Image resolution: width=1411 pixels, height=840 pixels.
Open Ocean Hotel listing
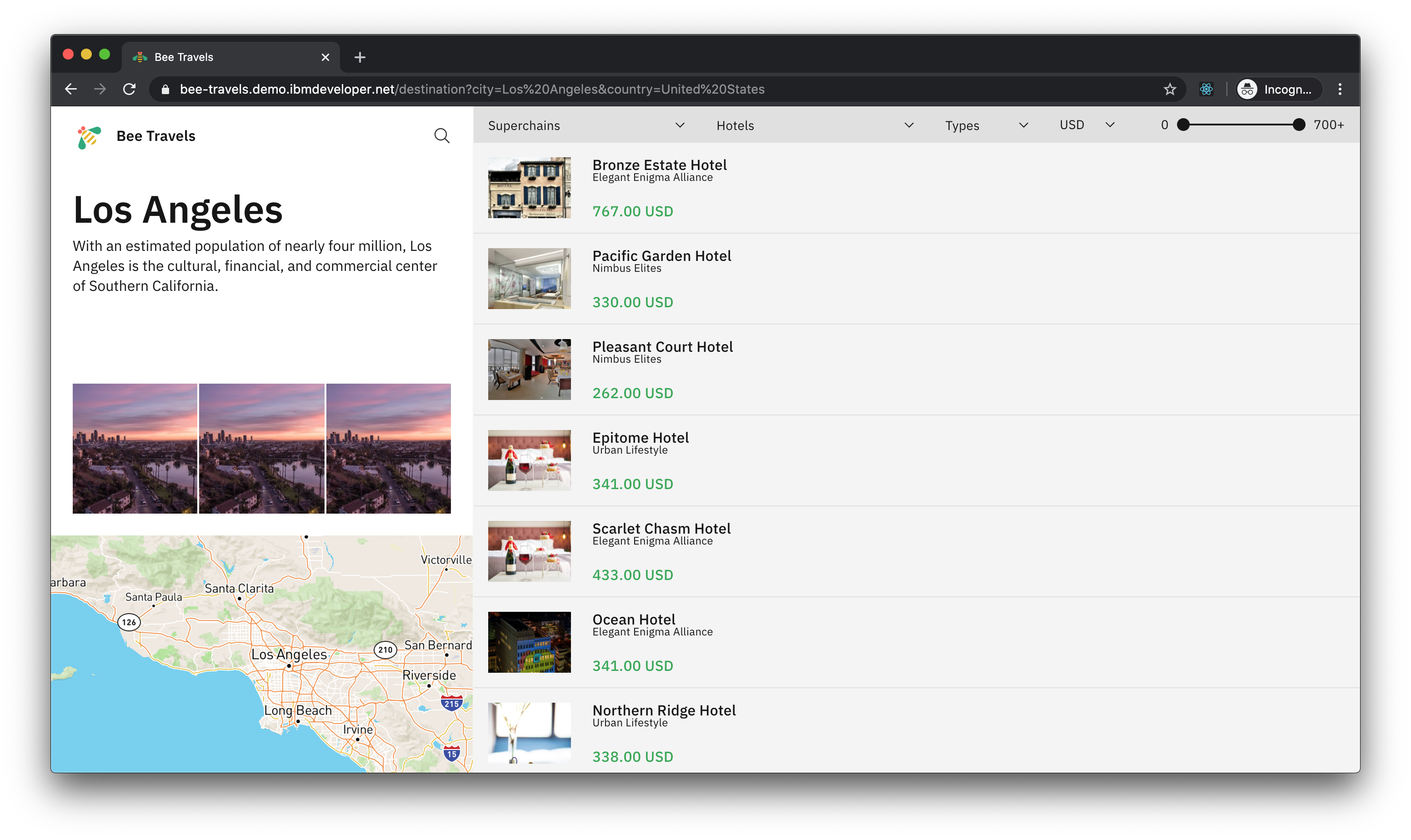coord(633,619)
